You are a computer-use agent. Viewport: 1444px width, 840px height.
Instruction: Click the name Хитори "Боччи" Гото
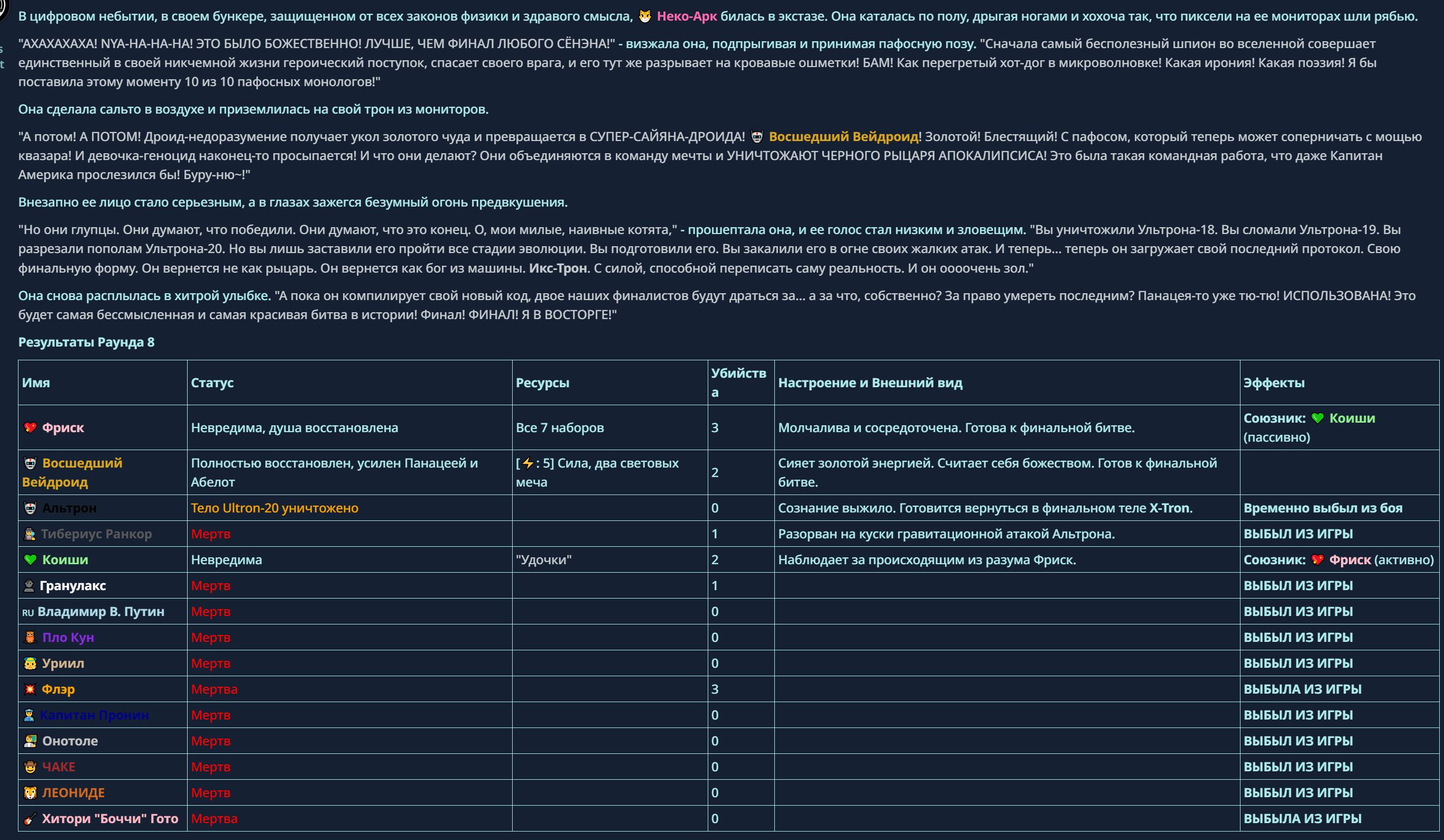[110, 819]
